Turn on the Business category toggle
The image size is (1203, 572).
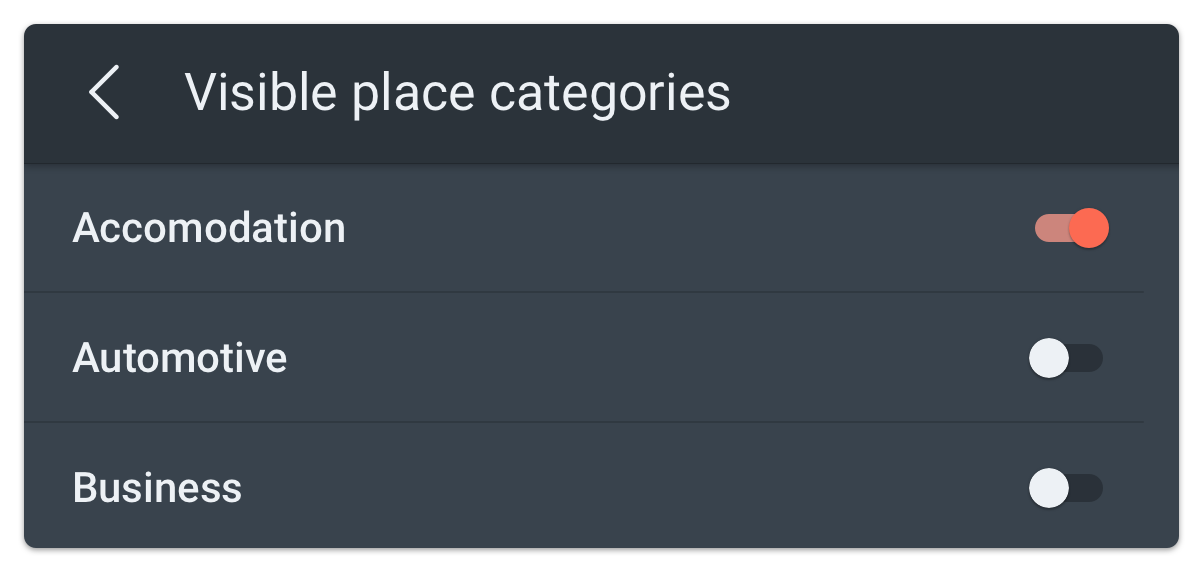click(x=1065, y=488)
